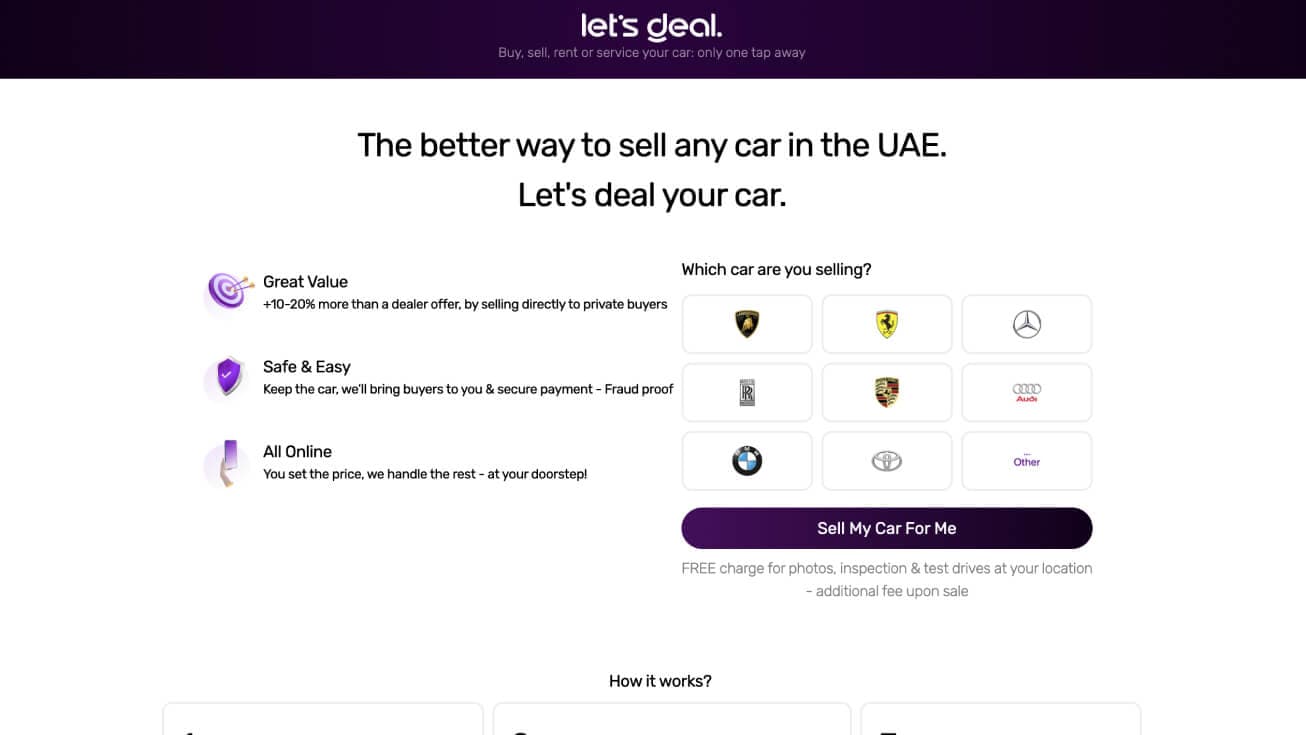Click the let's deal header logo
Screen dimensions: 1306x735
click(x=652, y=26)
